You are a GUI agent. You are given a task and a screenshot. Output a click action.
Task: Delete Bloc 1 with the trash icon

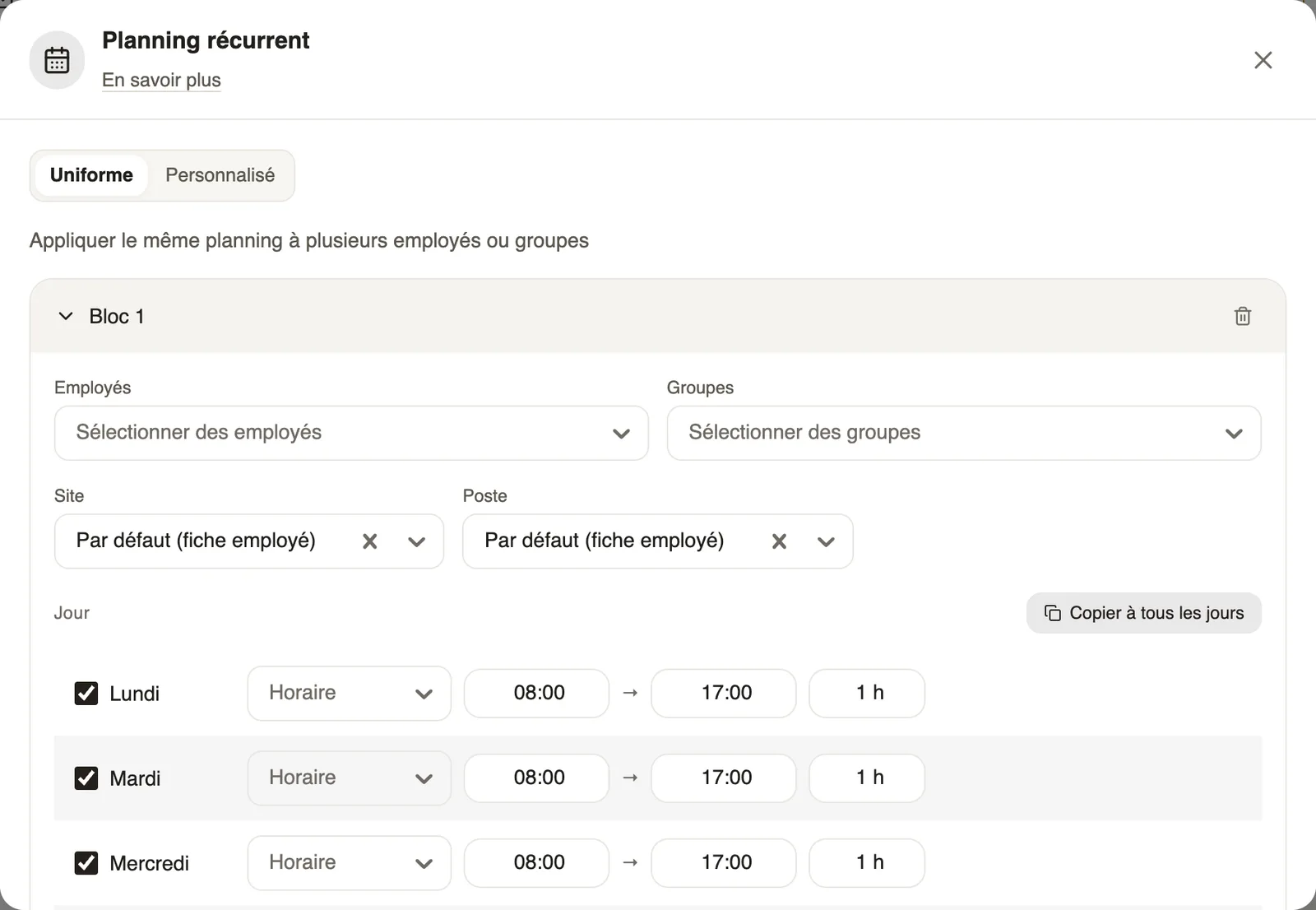(x=1242, y=316)
